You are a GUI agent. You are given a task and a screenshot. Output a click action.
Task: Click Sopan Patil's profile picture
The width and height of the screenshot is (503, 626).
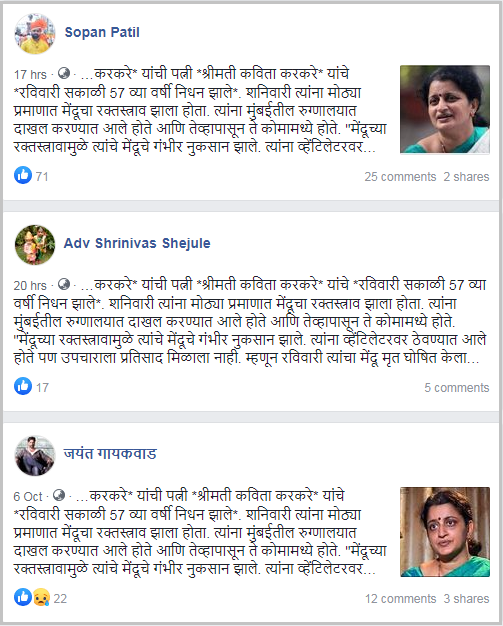[35, 34]
